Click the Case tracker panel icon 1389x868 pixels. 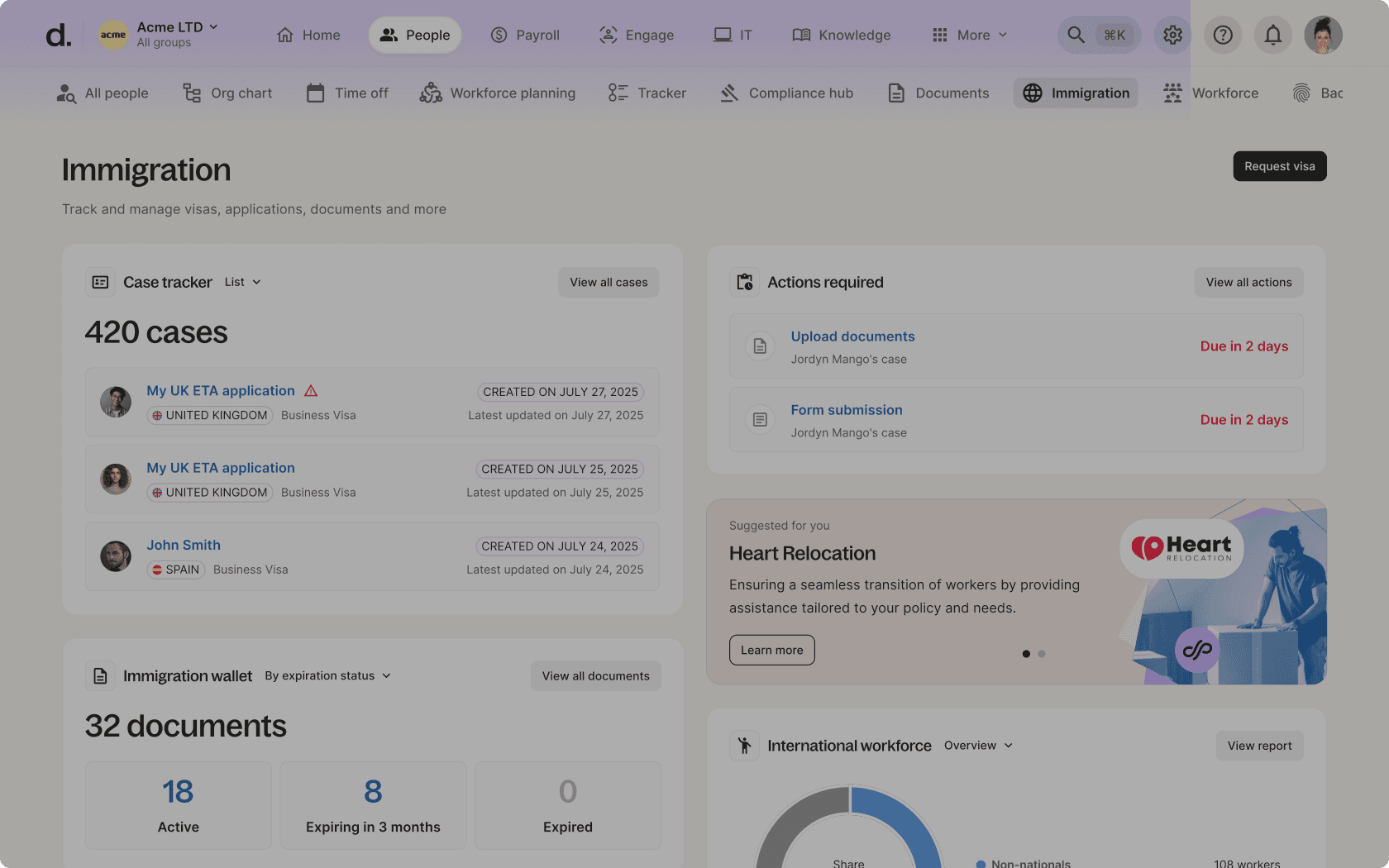click(x=100, y=283)
